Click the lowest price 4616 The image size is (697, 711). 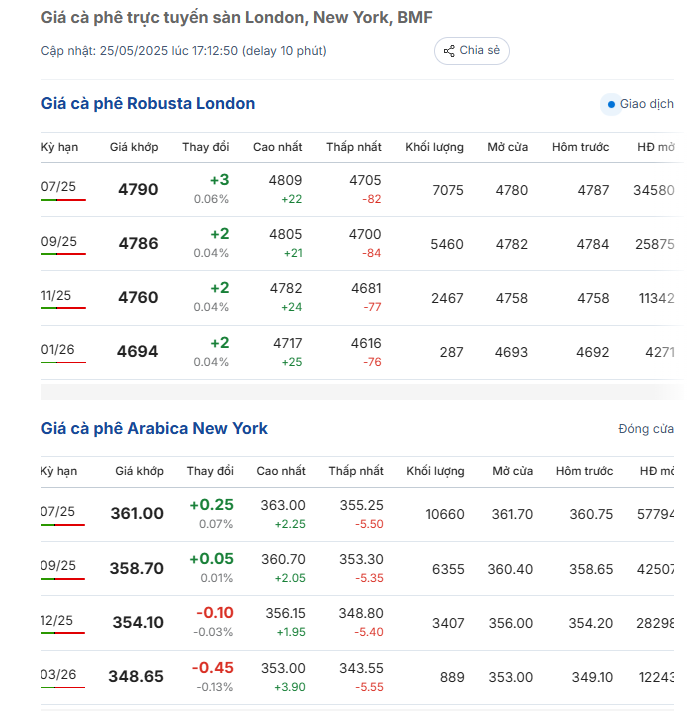point(366,343)
